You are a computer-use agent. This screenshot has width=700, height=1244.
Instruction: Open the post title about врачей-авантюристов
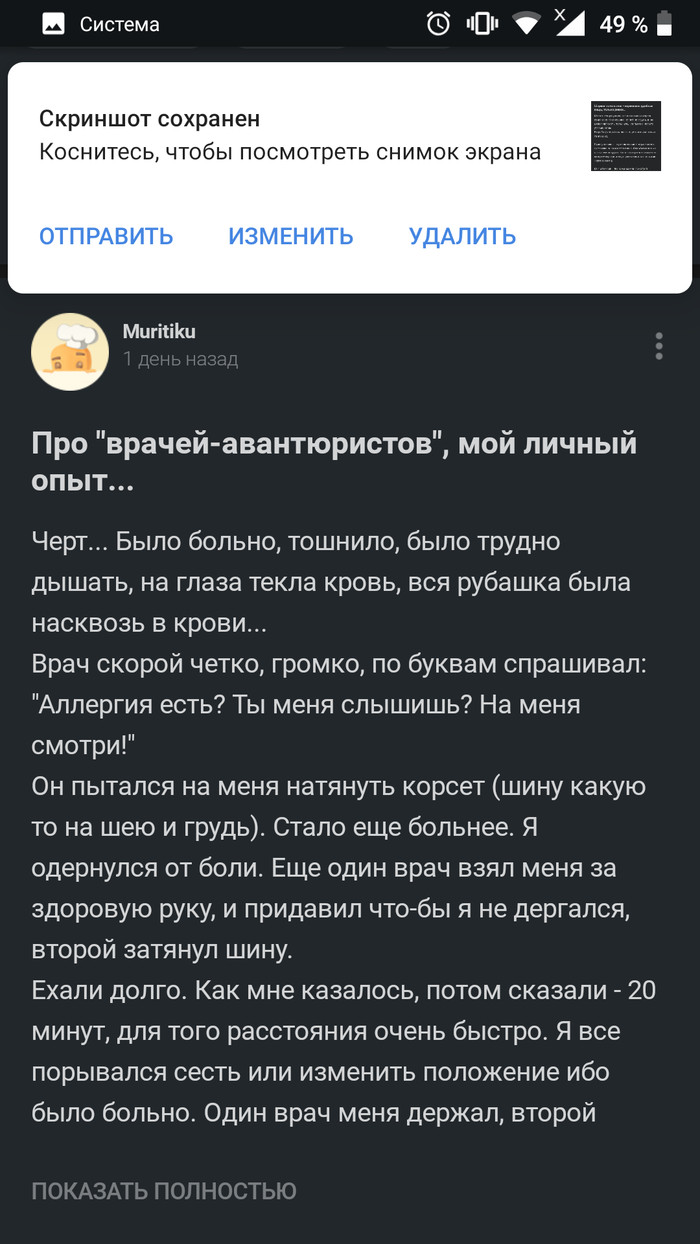pyautogui.click(x=334, y=462)
